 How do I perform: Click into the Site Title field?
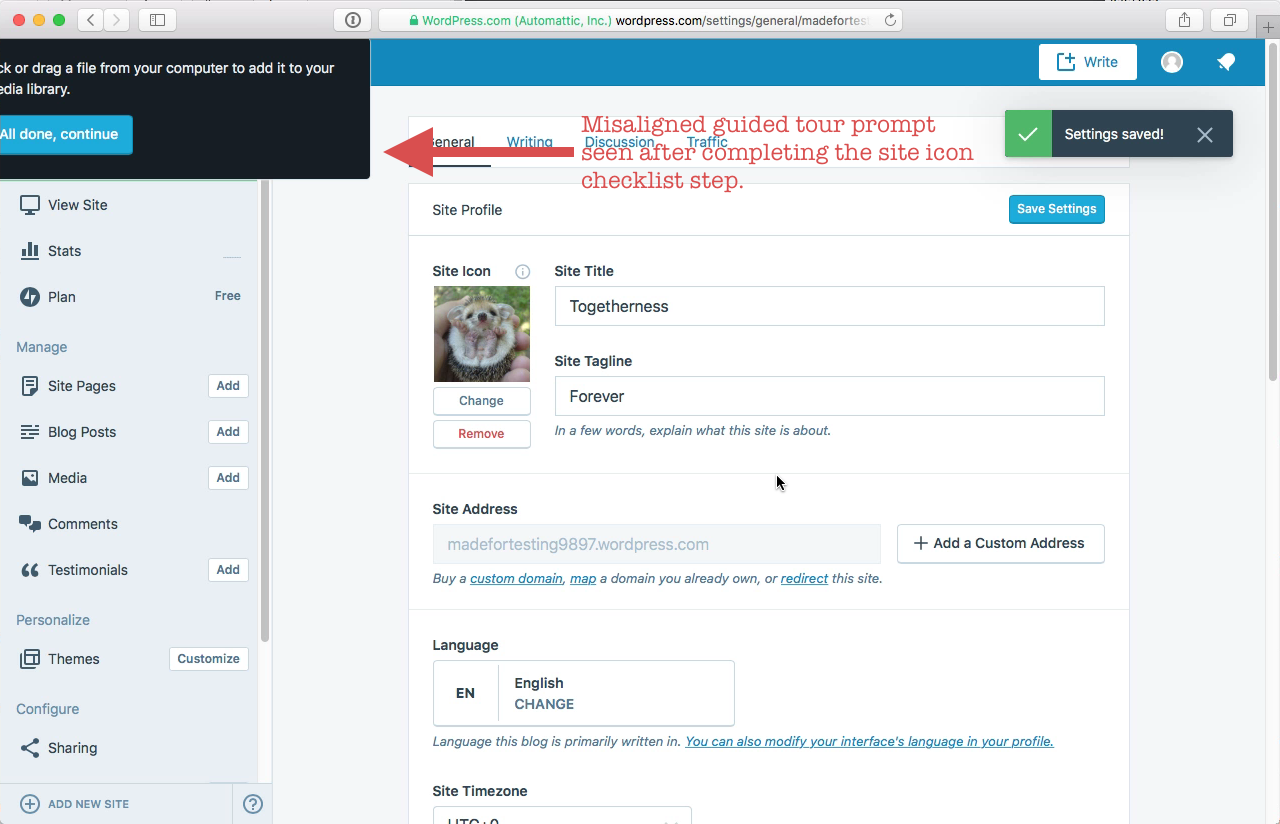[830, 306]
